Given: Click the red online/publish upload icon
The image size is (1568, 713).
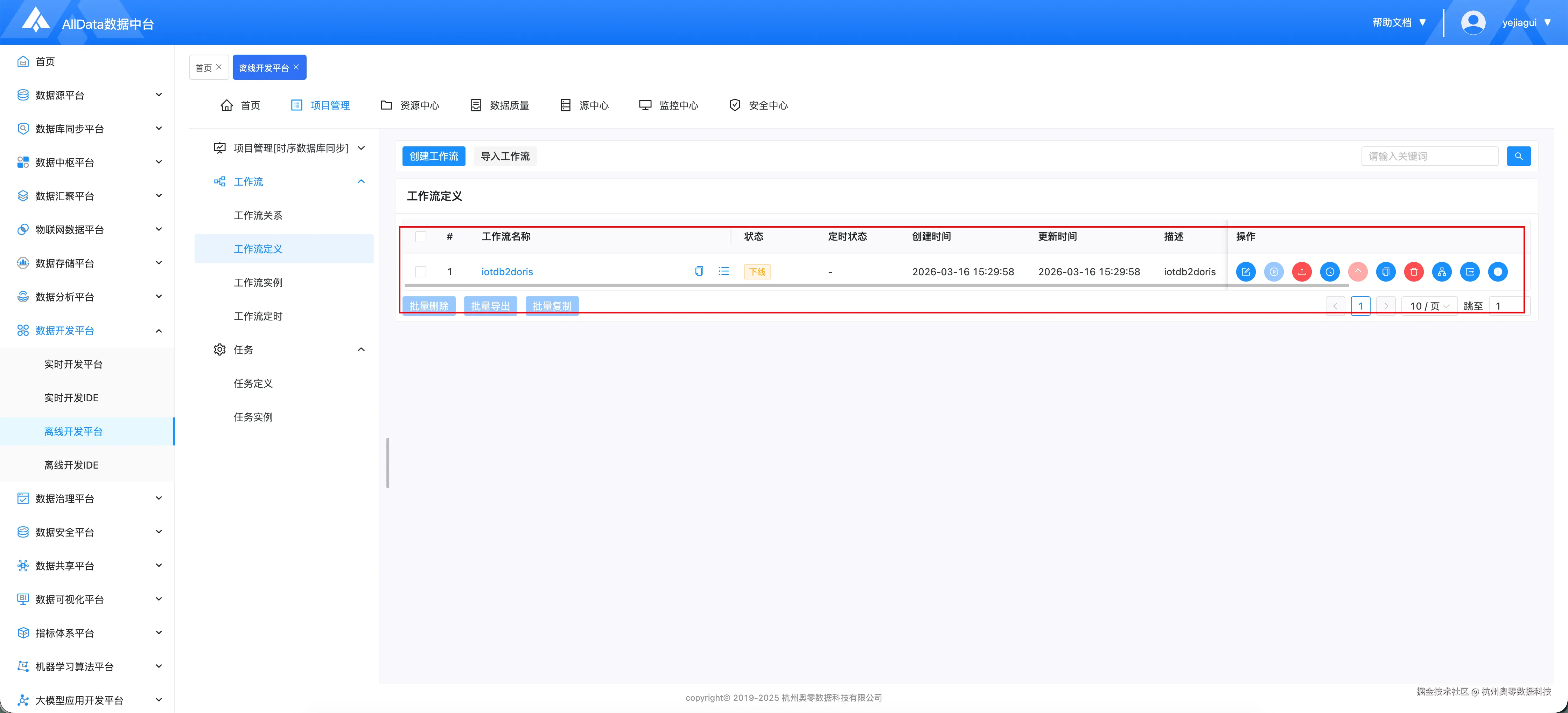Looking at the screenshot, I should pos(1301,271).
